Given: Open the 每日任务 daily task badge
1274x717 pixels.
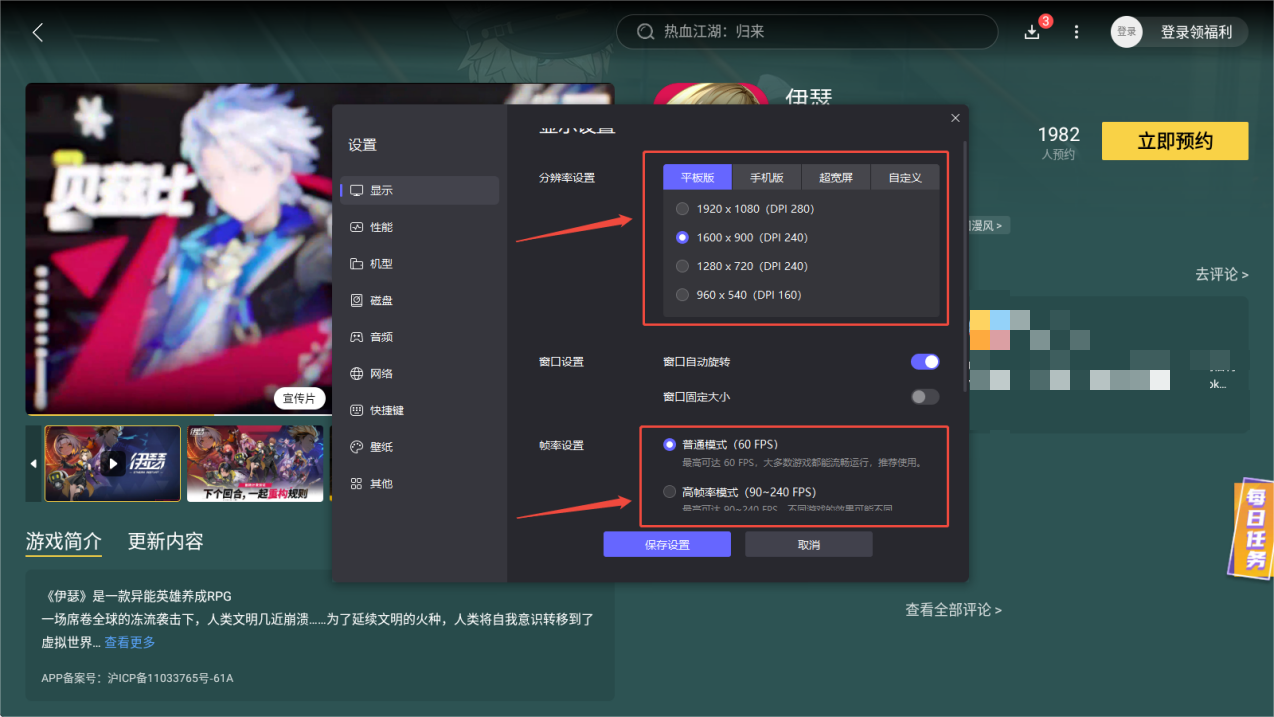Looking at the screenshot, I should 1253,527.
